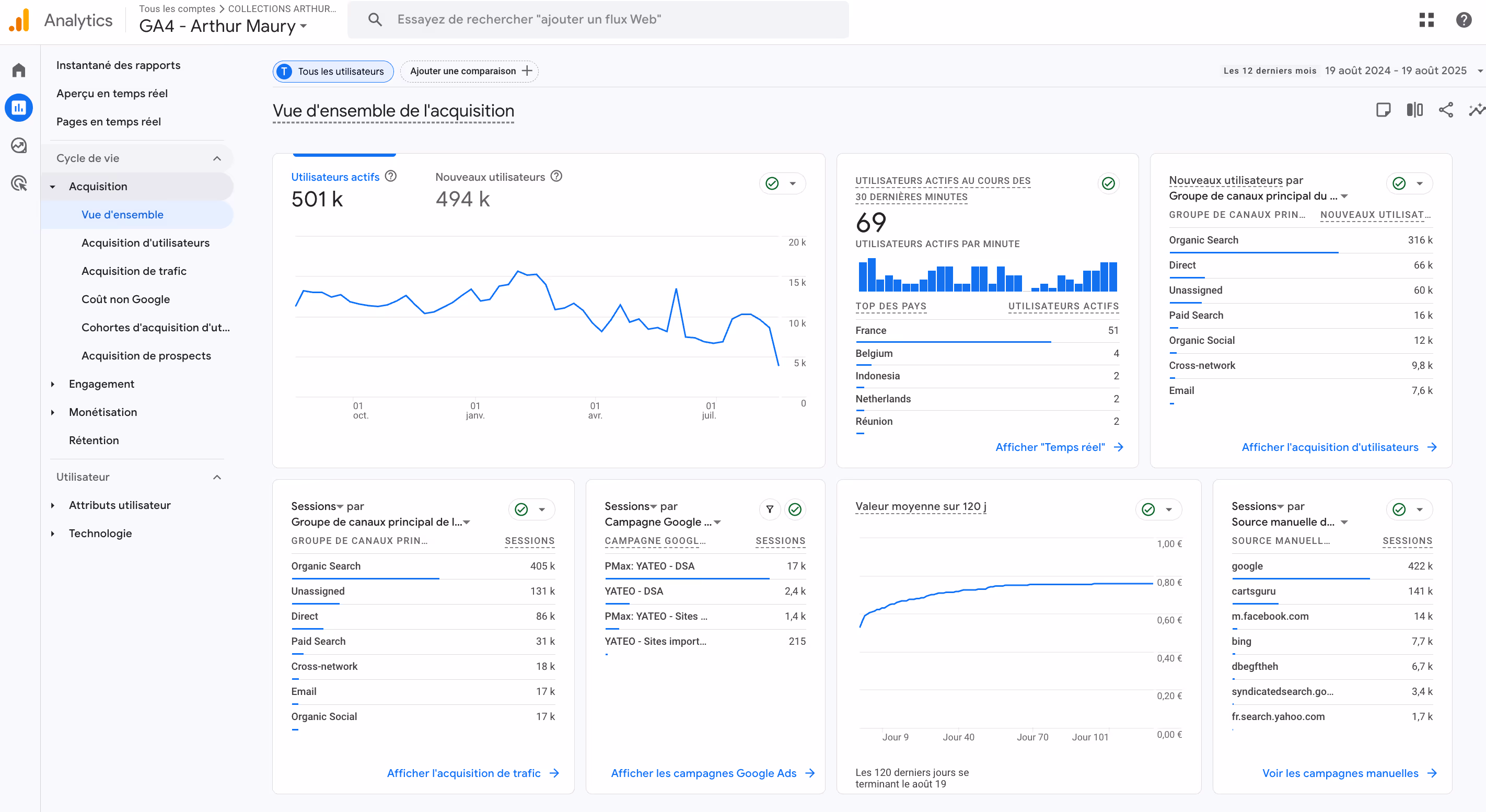This screenshot has width=1486, height=812.
Task: Open the Insights sparkline icon
Action: [x=1476, y=110]
